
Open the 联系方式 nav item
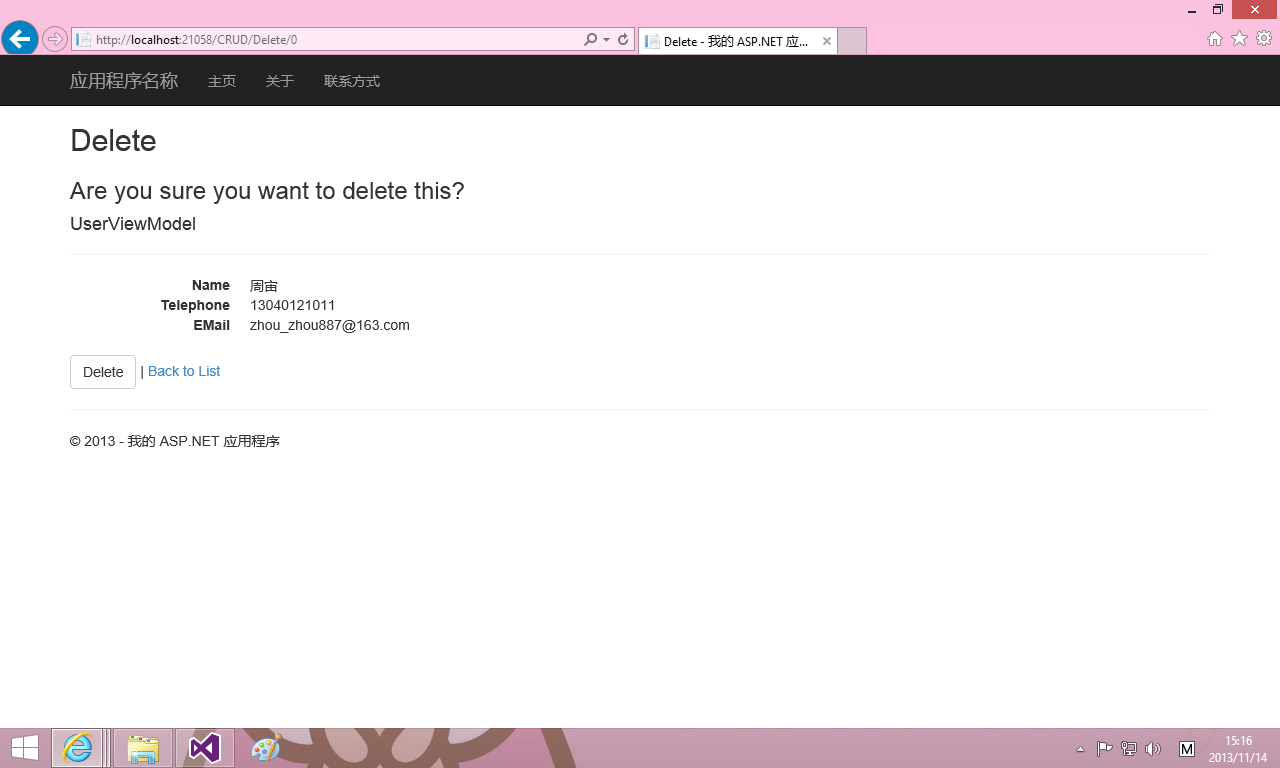click(352, 81)
